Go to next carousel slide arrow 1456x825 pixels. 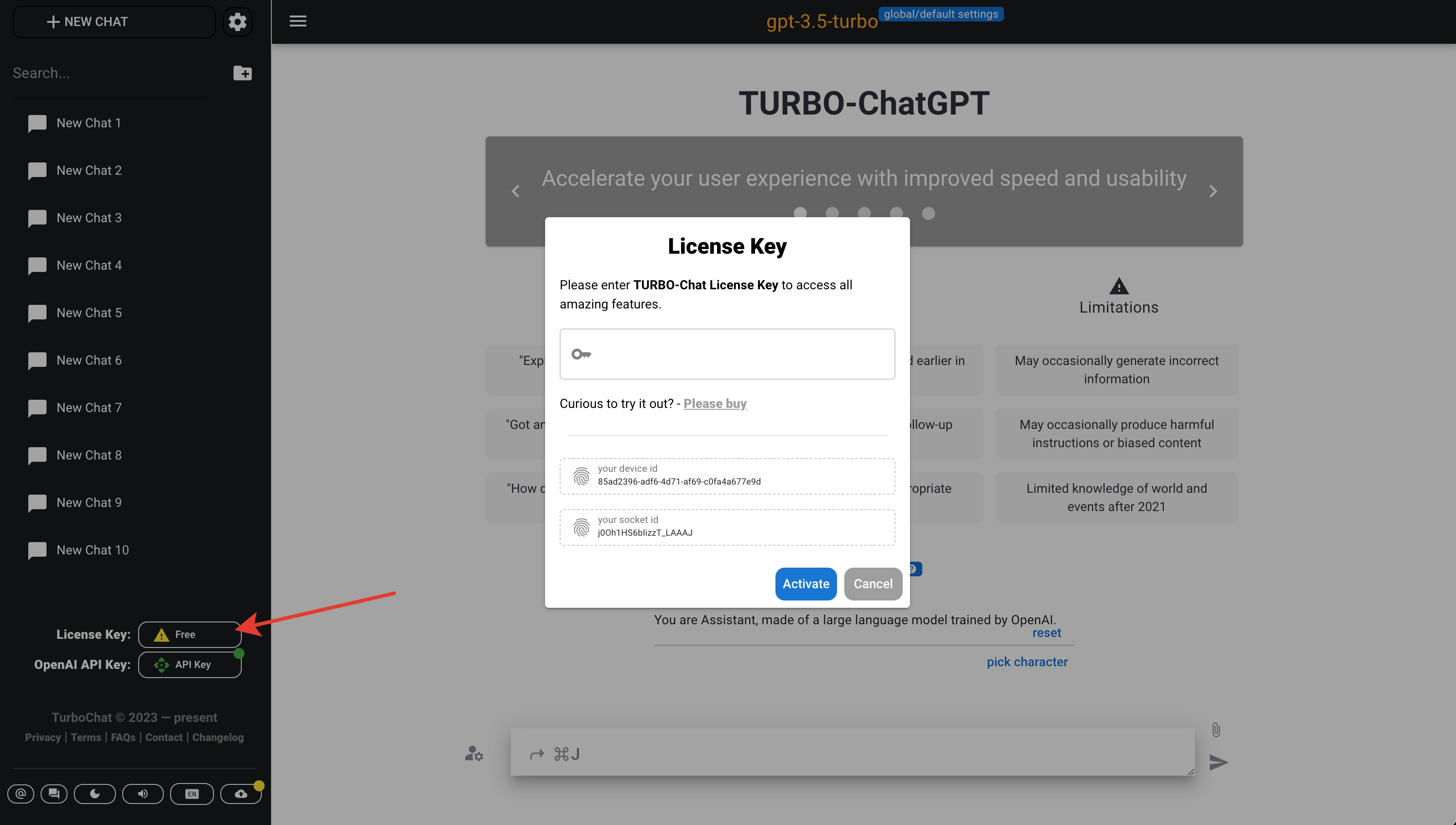pos(1212,192)
